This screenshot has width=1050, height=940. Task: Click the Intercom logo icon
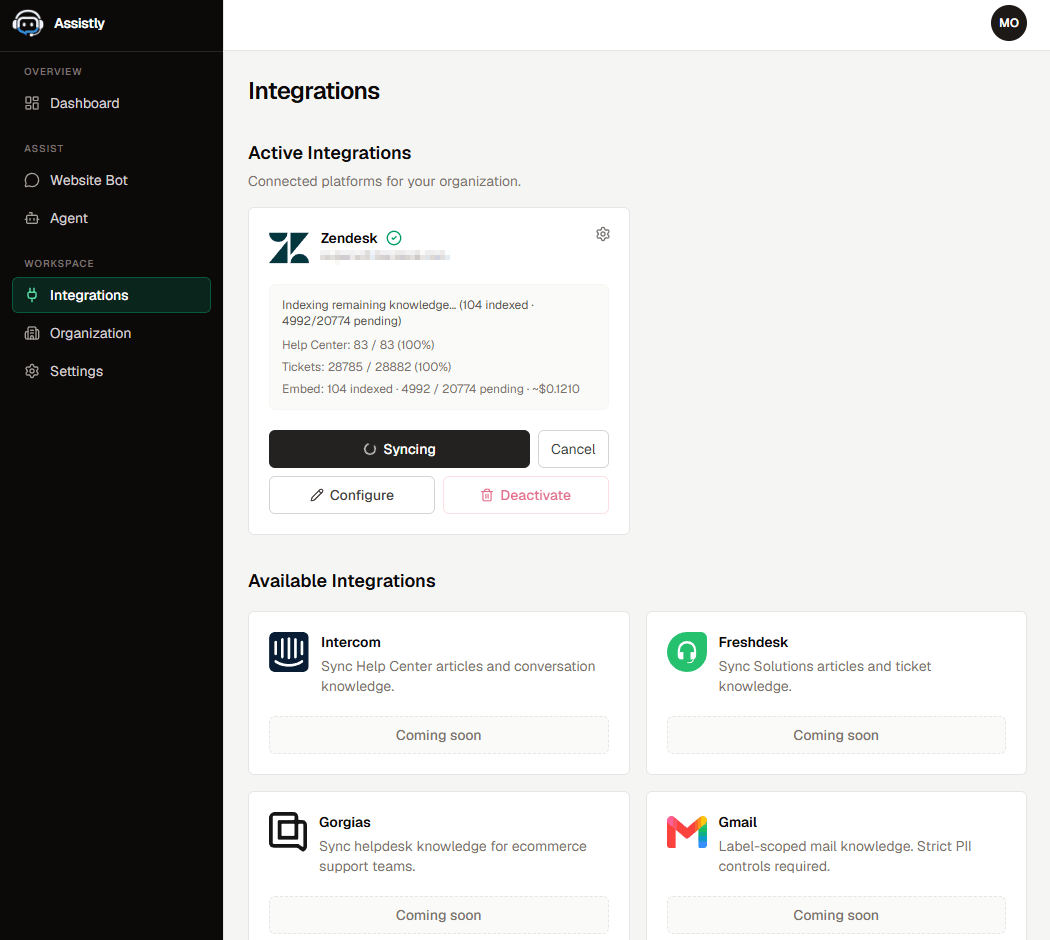[289, 651]
